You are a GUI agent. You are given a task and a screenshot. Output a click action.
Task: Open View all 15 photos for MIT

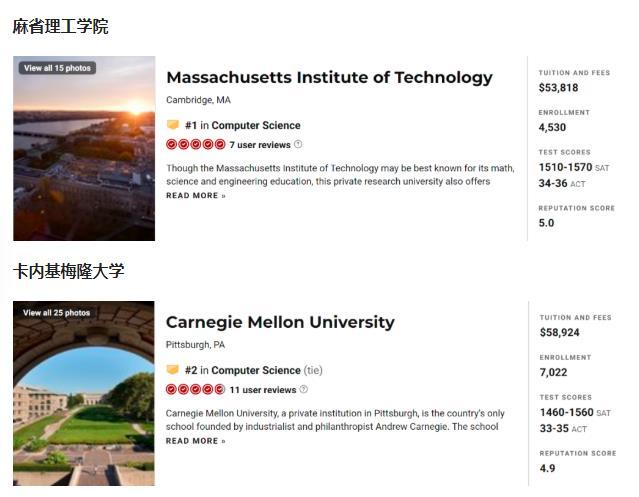pos(57,68)
